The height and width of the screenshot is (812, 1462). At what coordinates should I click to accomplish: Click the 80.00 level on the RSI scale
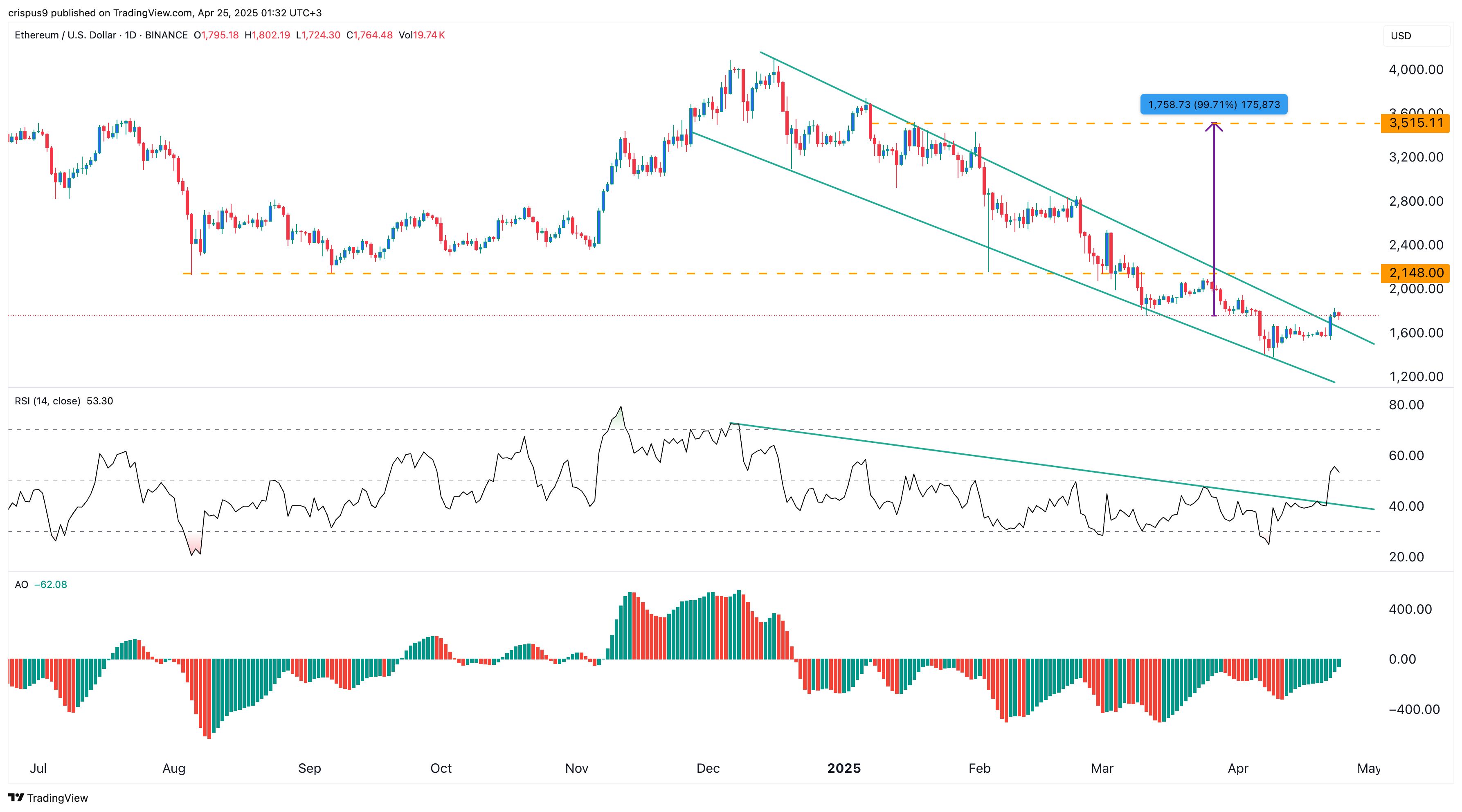[x=1406, y=405]
